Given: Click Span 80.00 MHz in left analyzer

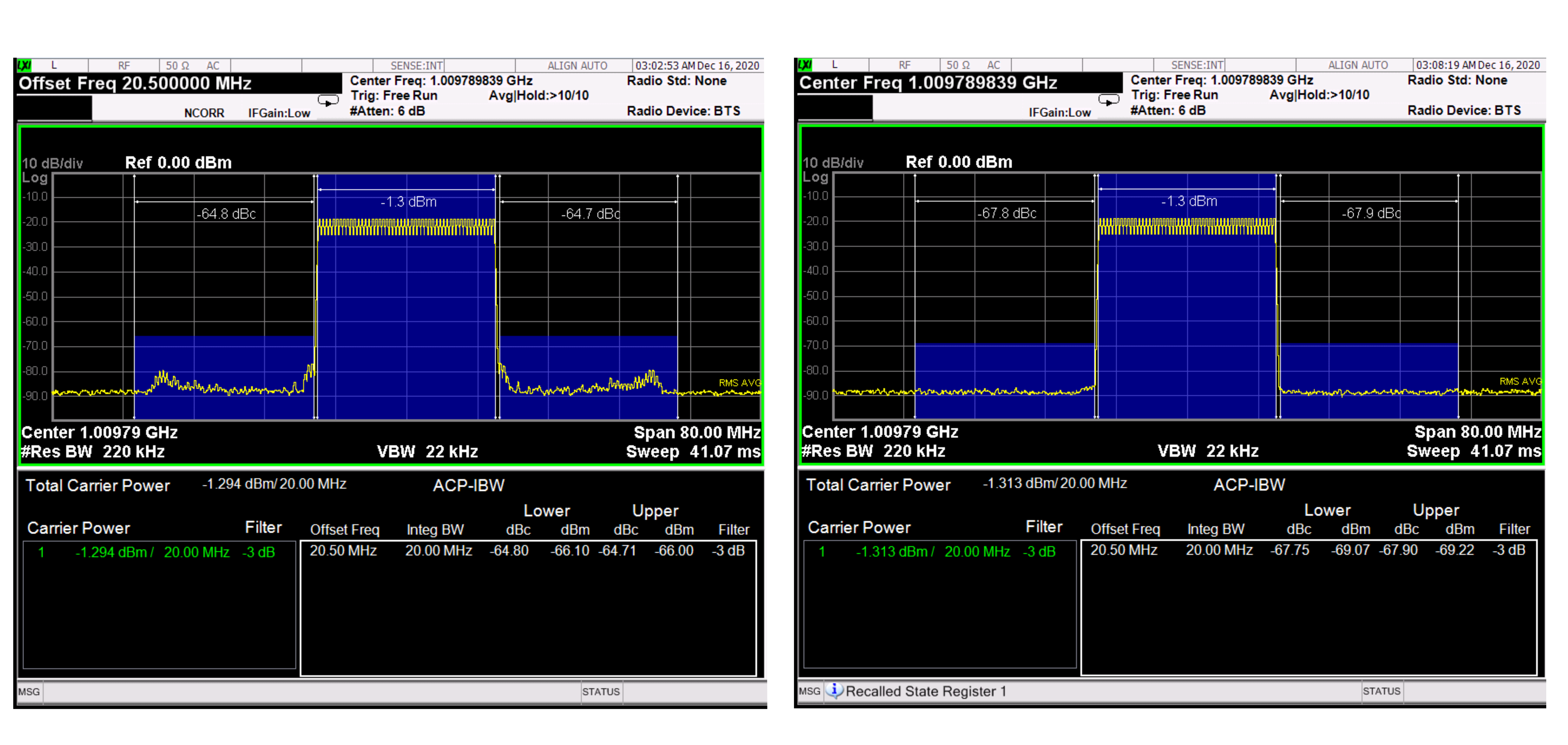Looking at the screenshot, I should point(697,432).
